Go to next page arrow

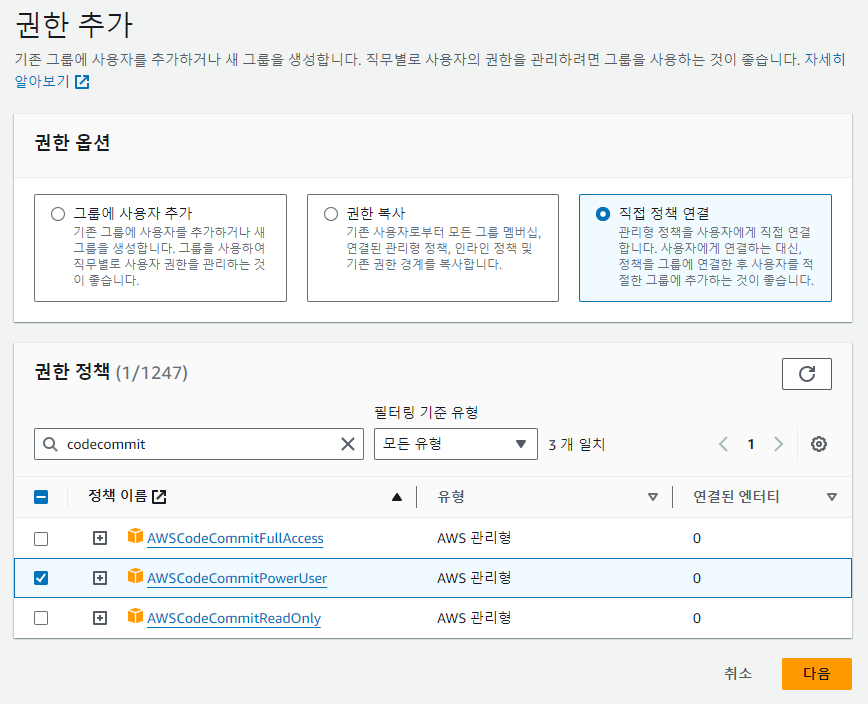point(778,444)
